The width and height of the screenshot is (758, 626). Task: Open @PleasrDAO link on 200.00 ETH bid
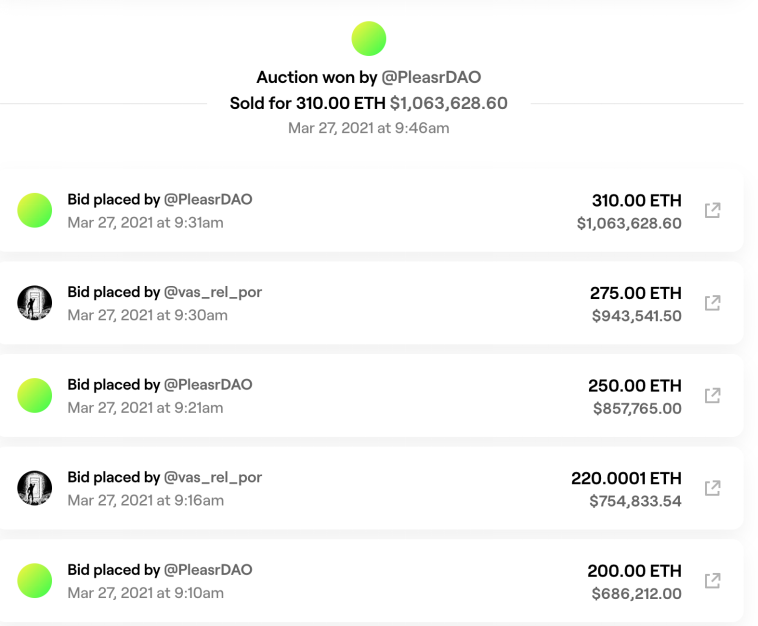pyautogui.click(x=208, y=569)
